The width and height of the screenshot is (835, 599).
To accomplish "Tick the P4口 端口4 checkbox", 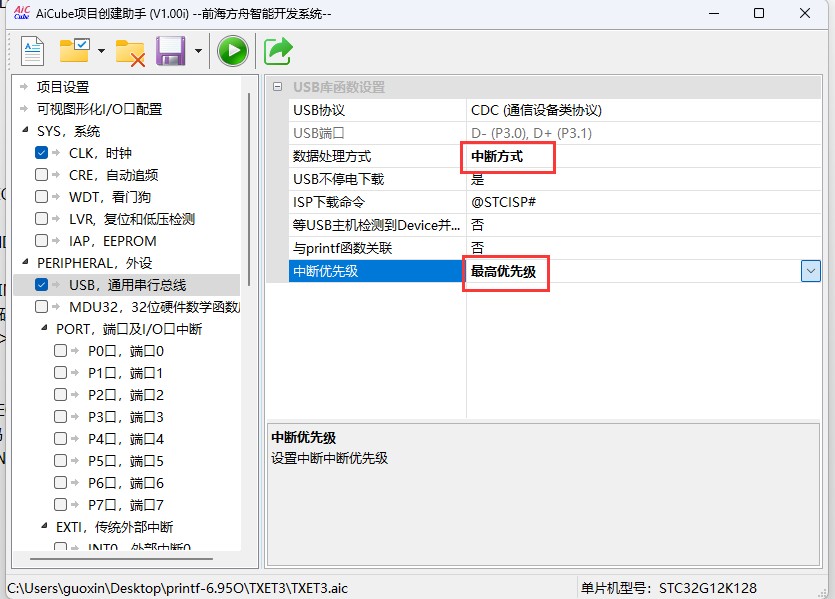I will coord(60,439).
